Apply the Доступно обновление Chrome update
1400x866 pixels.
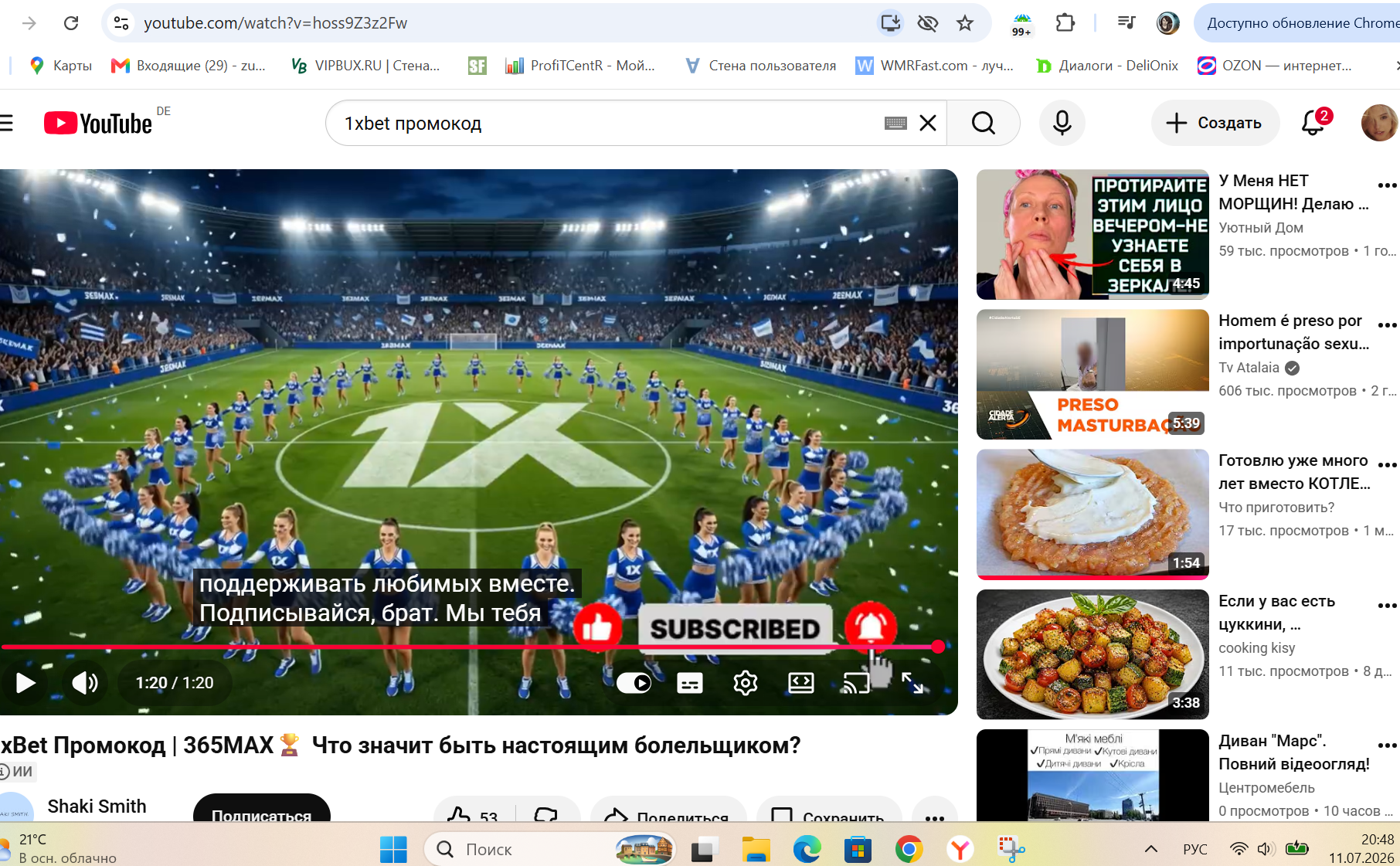pos(1298,23)
